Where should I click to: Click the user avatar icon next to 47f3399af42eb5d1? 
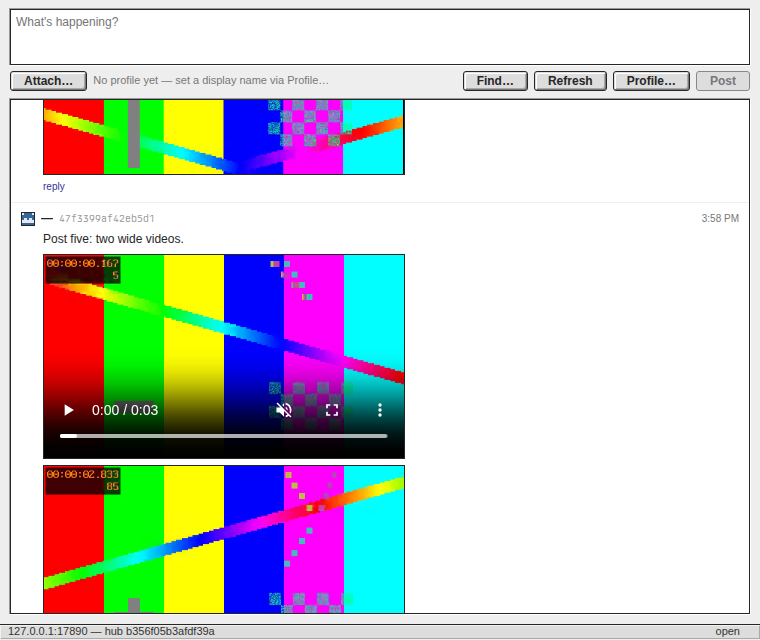coord(28,219)
